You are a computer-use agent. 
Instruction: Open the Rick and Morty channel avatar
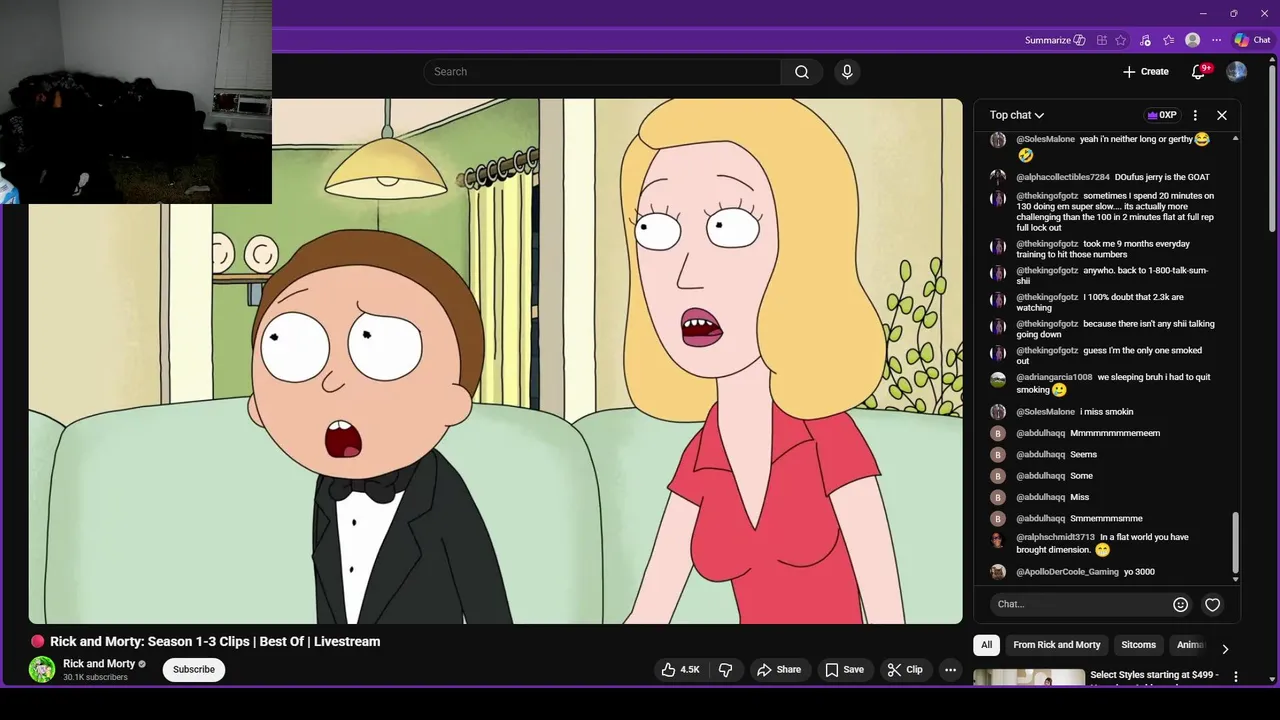(42, 670)
